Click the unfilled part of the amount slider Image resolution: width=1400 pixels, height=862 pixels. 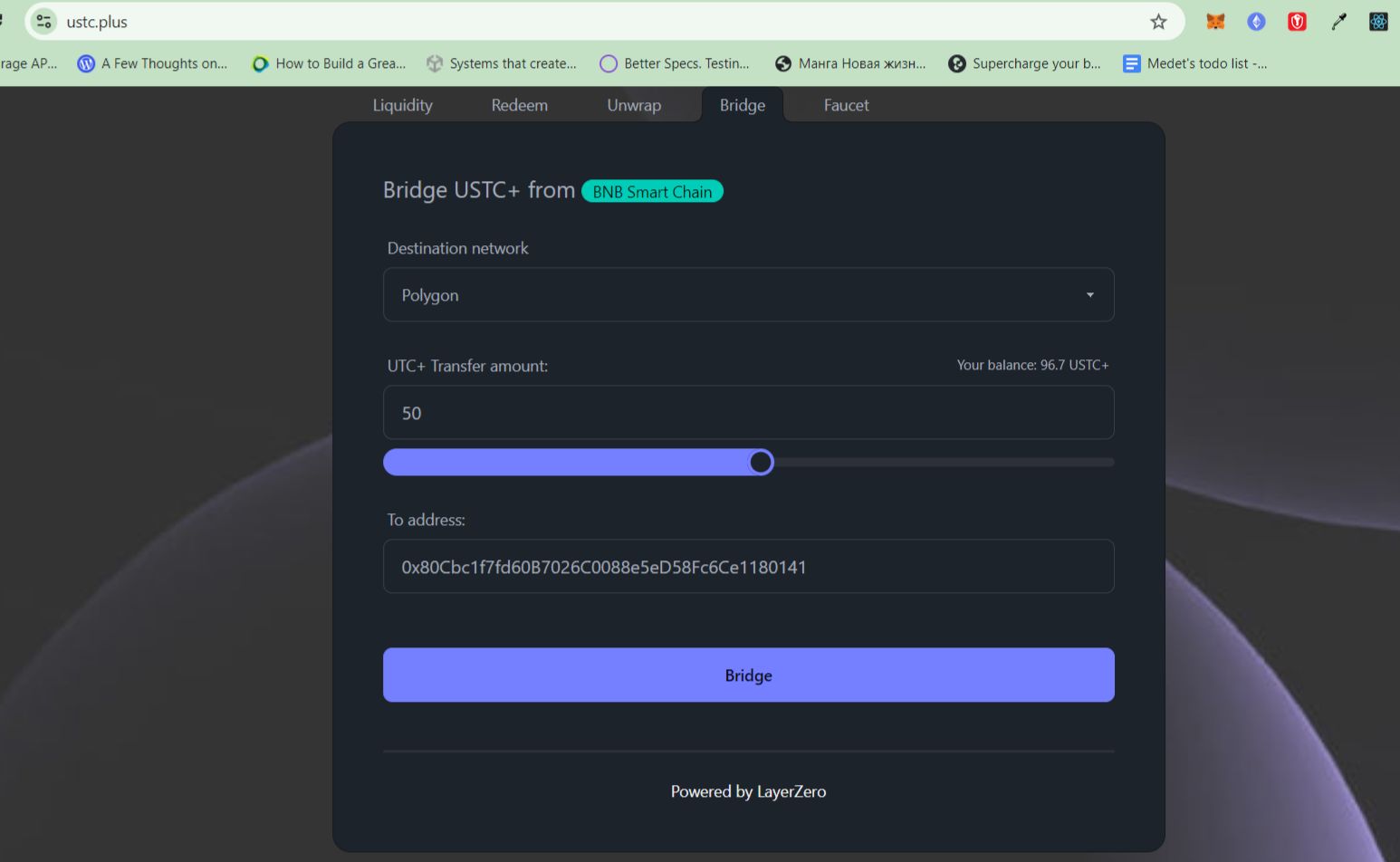click(944, 462)
